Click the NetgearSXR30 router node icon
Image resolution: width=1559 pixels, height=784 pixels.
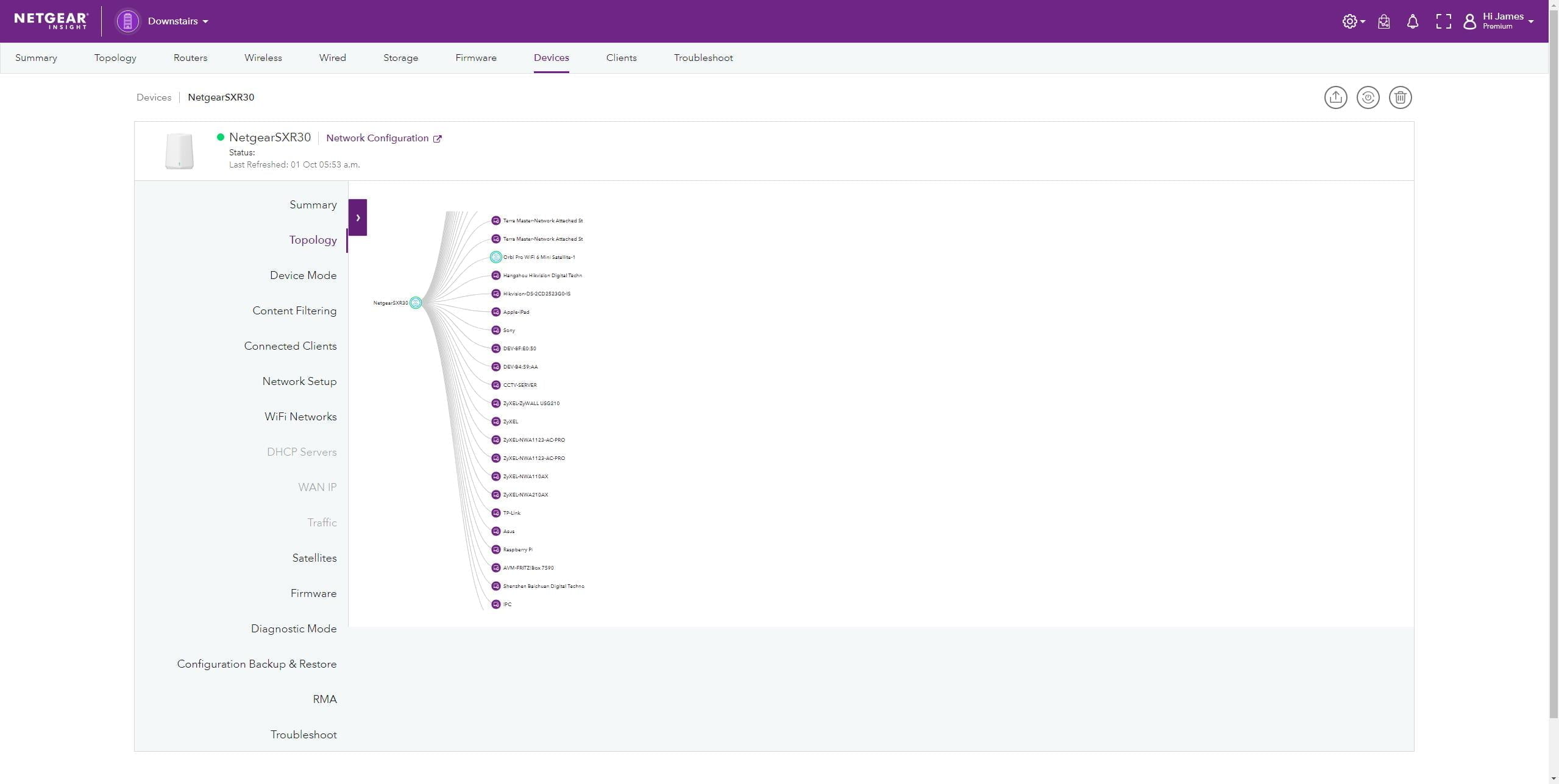[416, 303]
